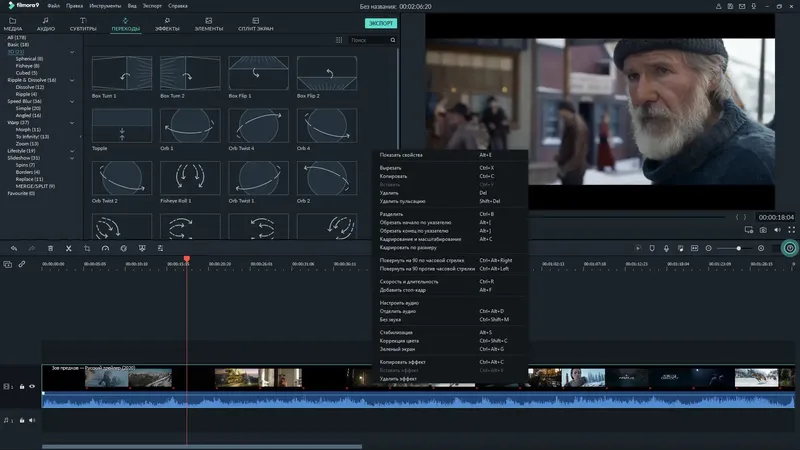The width and height of the screenshot is (800, 450).
Task: Toggle visibility eye of video track 1
Action: 32,386
